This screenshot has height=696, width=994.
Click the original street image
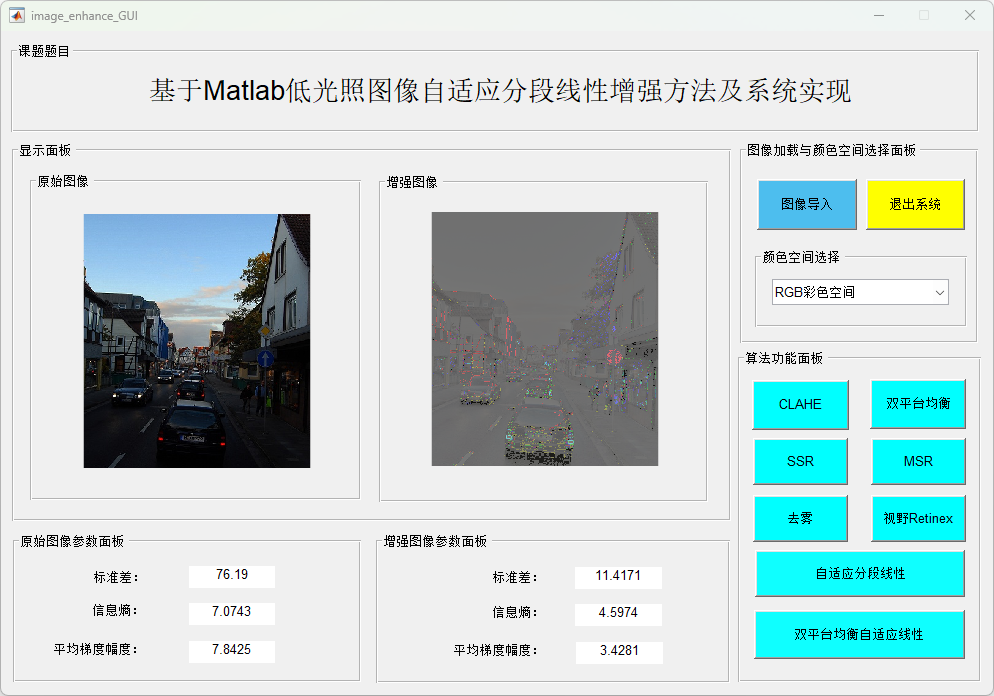(196, 340)
